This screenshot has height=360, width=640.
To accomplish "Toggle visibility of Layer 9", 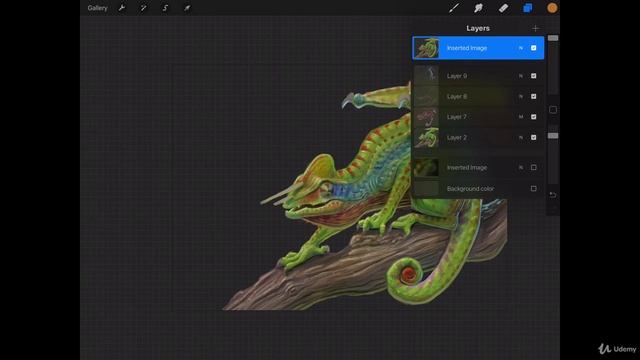I will point(533,76).
